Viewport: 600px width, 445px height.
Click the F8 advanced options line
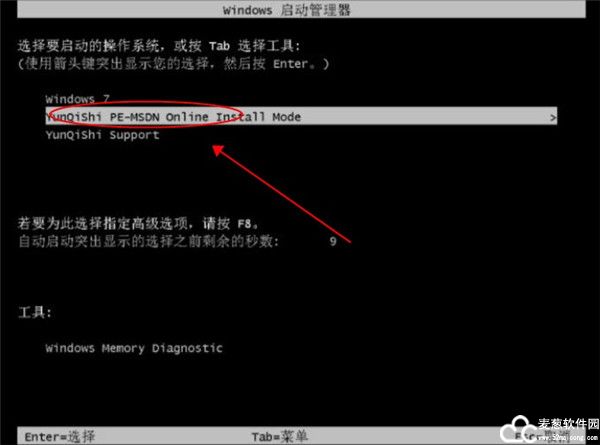coord(138,223)
